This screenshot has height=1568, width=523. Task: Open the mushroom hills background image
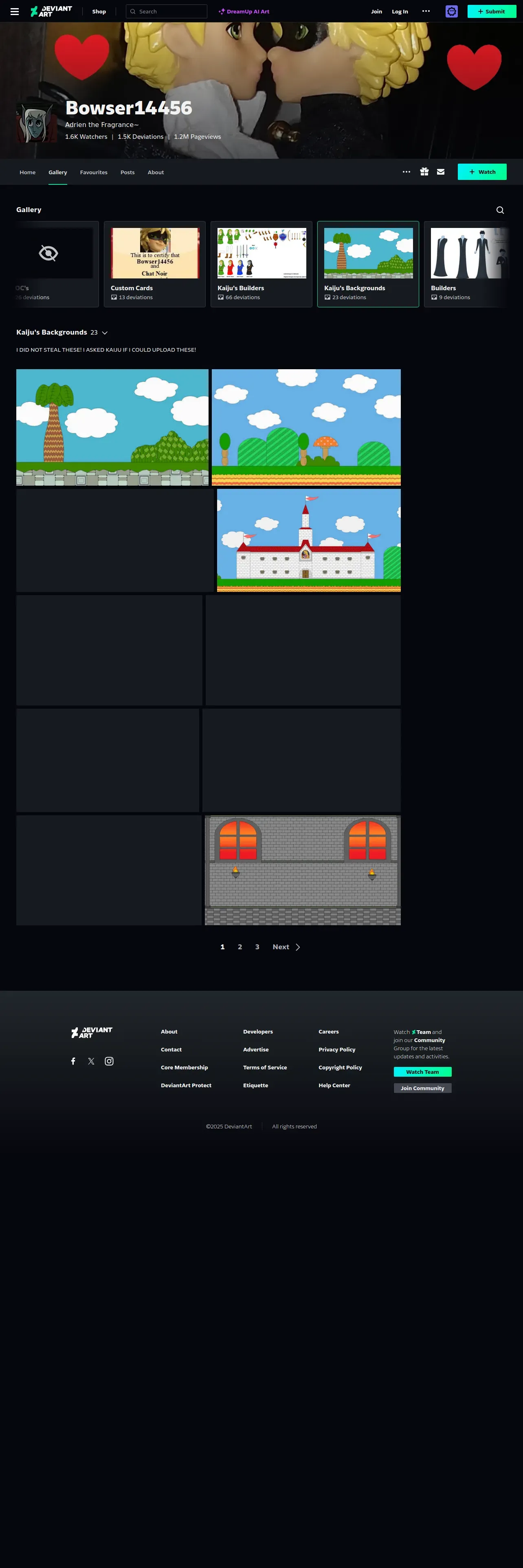(x=306, y=427)
